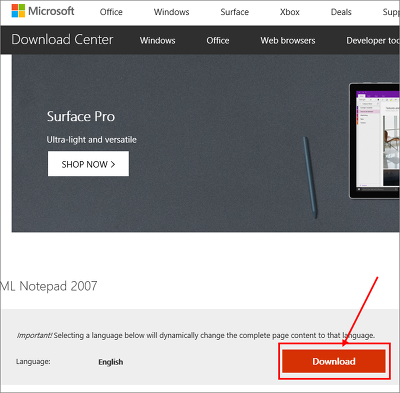Click the Microsoft logo

pos(43,11)
